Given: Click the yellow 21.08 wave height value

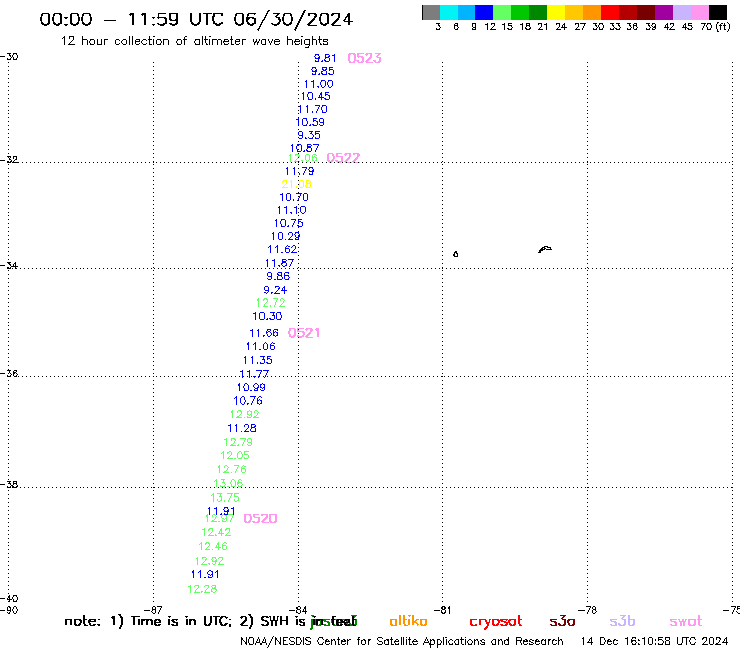Looking at the screenshot, I should point(296,184).
